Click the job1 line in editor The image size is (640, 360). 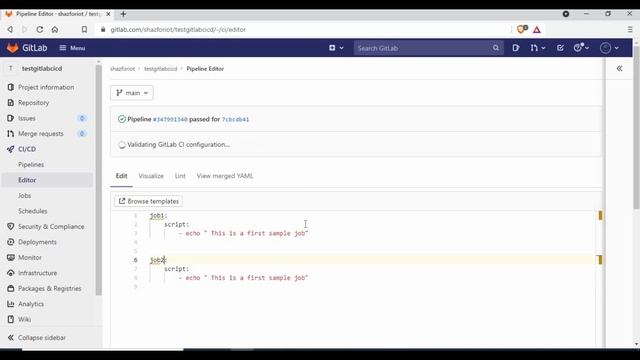tap(158, 216)
